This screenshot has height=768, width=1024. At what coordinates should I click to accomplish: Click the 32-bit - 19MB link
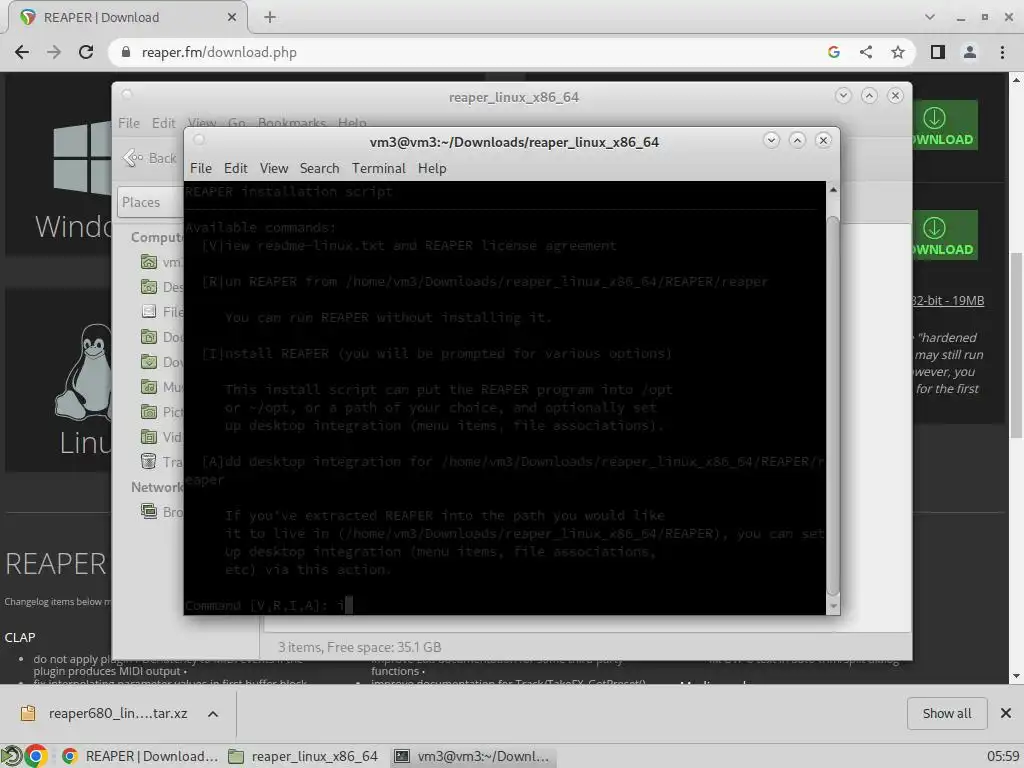(948, 300)
